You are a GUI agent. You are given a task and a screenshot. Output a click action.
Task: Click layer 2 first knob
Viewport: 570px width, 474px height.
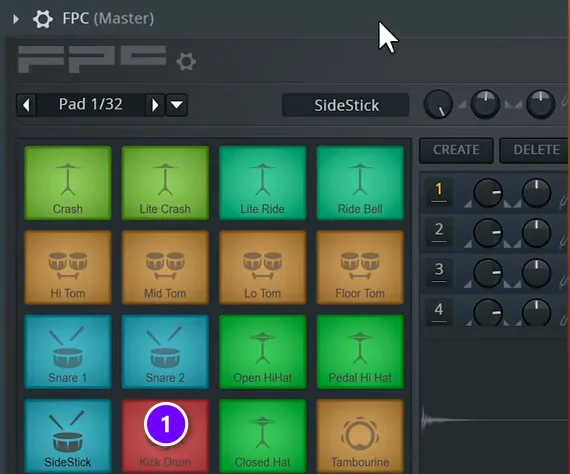tap(488, 233)
